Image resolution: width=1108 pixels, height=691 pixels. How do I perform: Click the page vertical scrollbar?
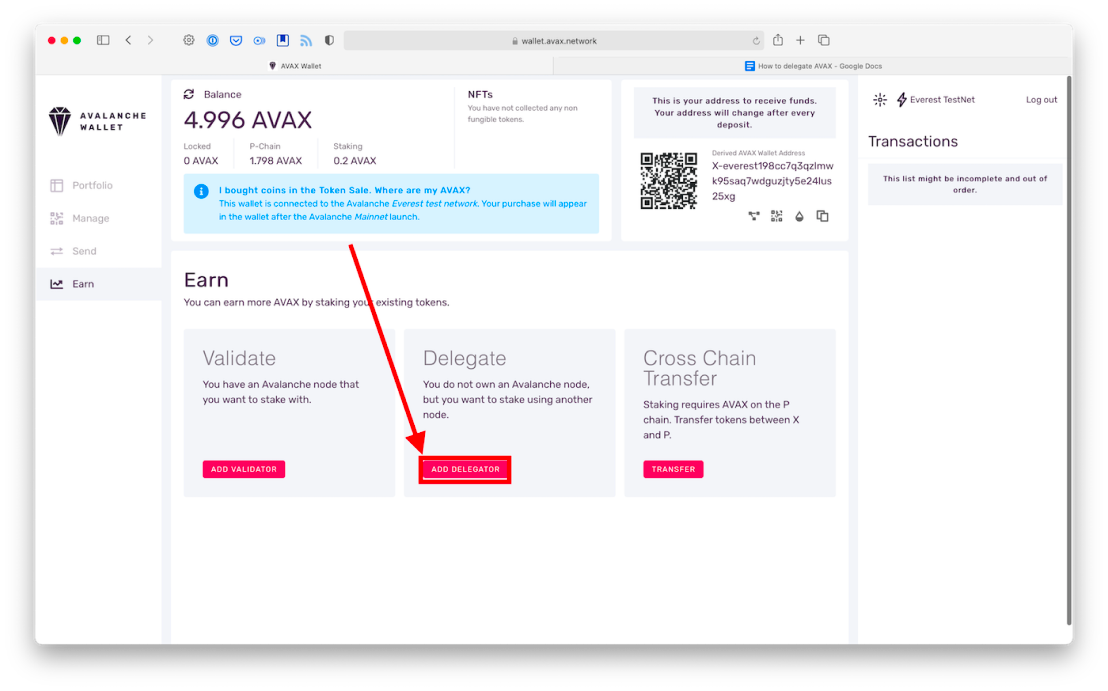pyautogui.click(x=1068, y=350)
